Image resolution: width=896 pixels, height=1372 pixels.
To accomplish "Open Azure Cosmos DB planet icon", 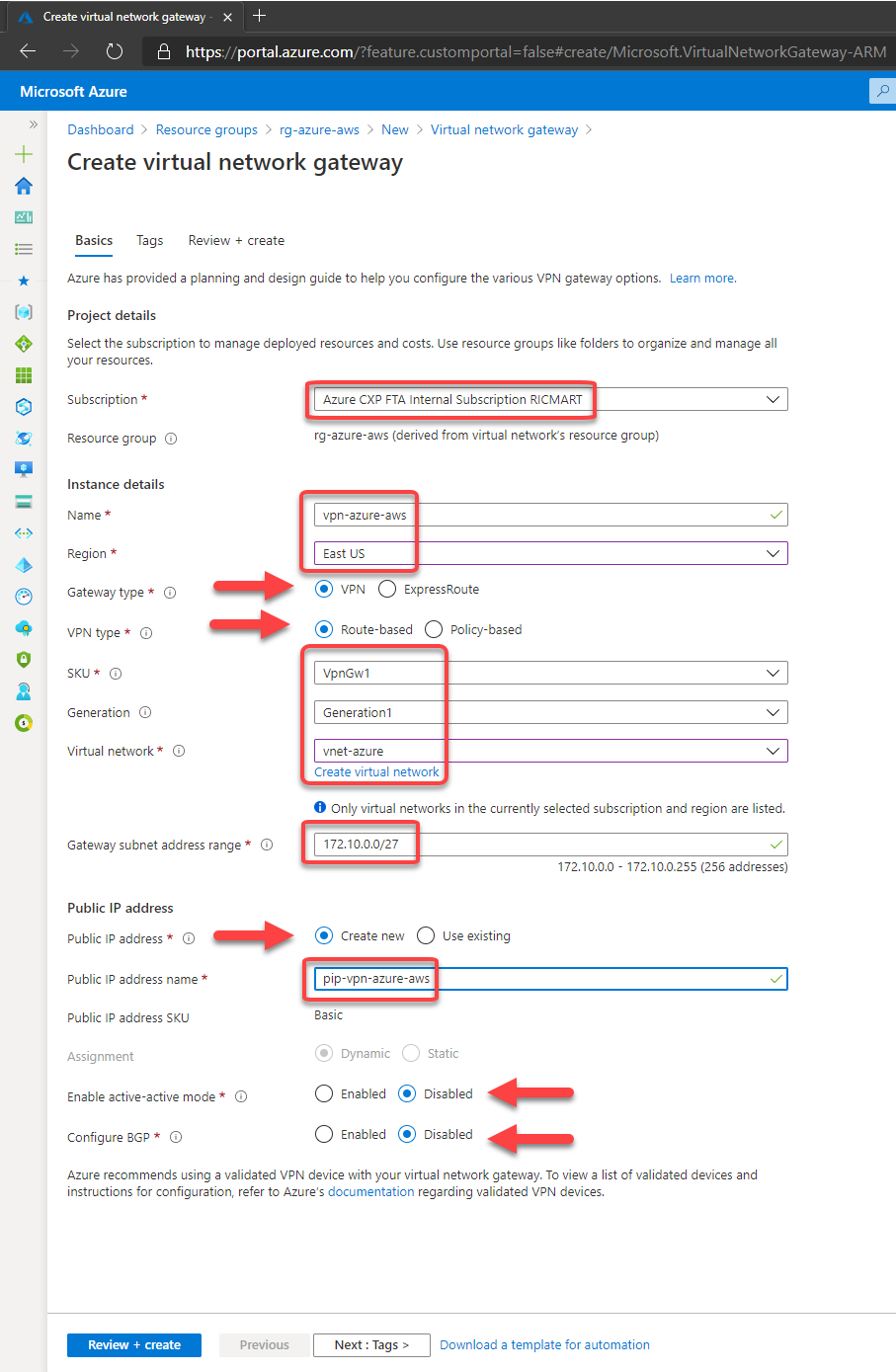I will (24, 439).
